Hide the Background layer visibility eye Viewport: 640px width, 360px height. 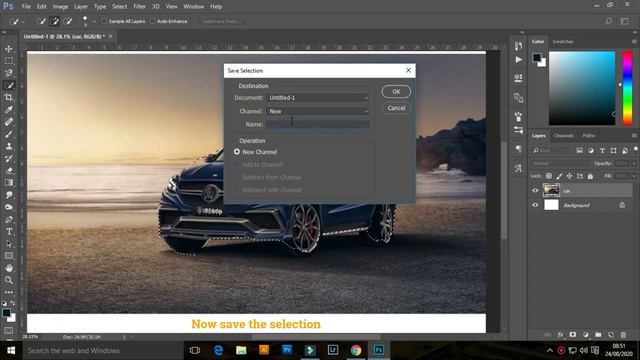535,205
